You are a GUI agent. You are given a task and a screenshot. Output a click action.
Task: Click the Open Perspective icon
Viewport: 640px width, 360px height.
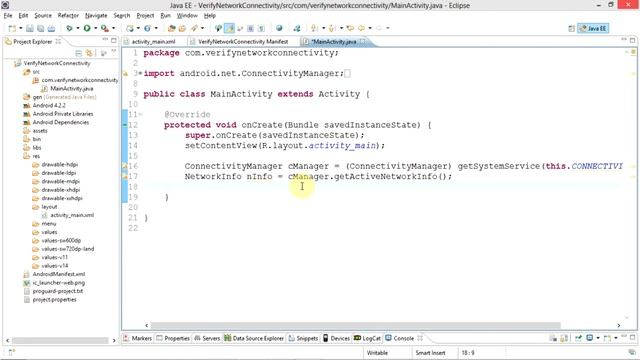pyautogui.click(x=571, y=28)
